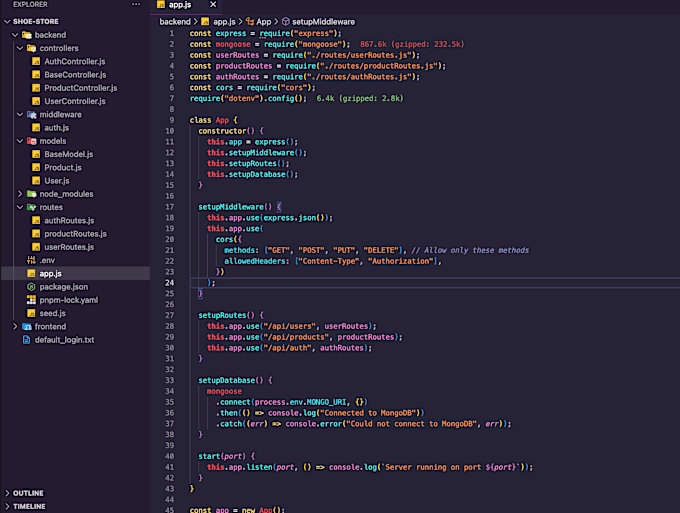
Task: Open the .env file
Action: tap(47, 260)
